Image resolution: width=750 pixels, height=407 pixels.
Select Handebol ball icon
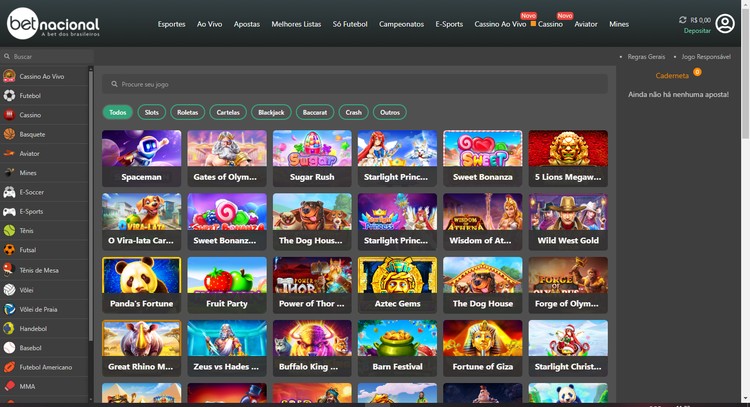tap(9, 329)
